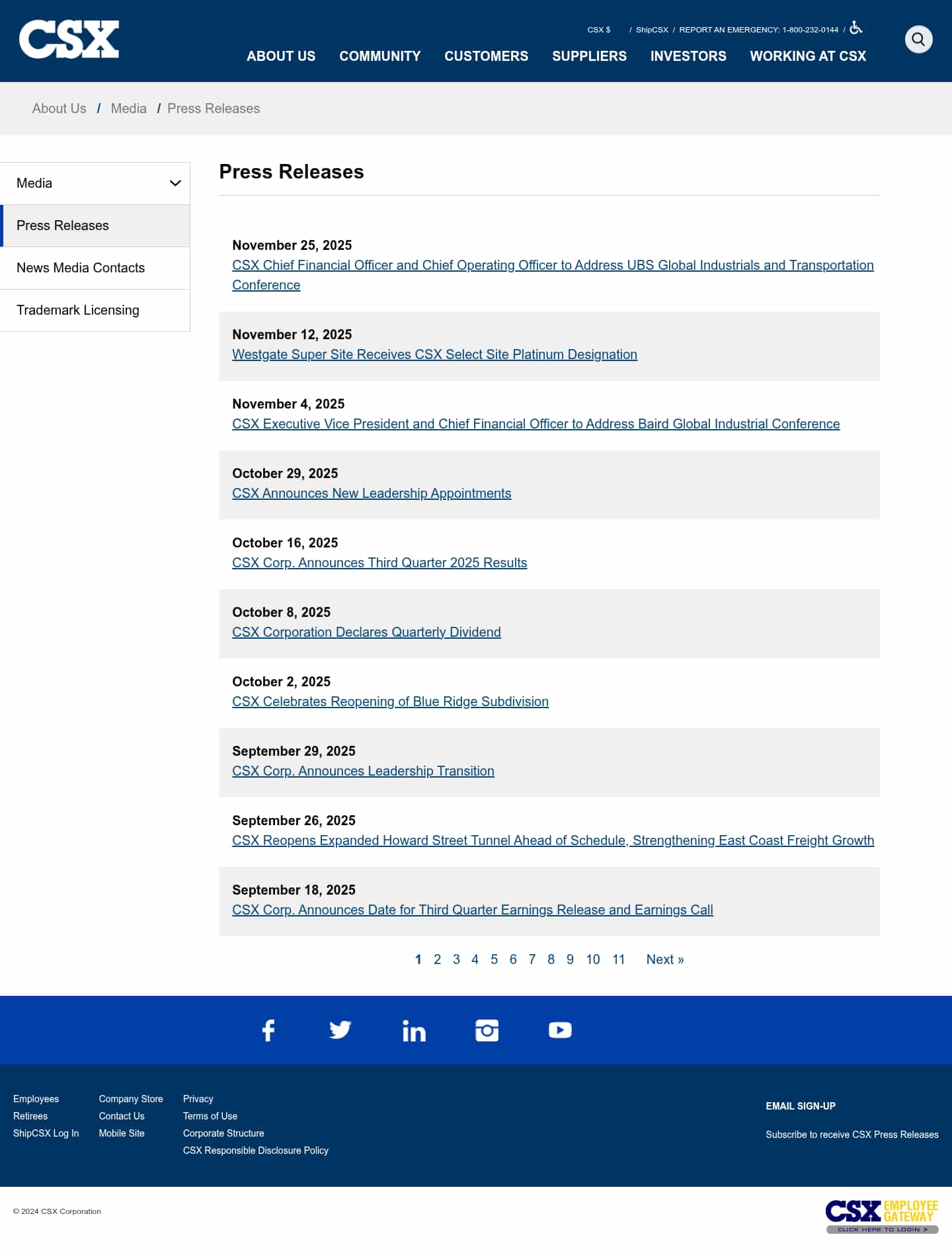This screenshot has width=952, height=1253.
Task: Open CSX YouTube channel icon
Action: 560,1030
